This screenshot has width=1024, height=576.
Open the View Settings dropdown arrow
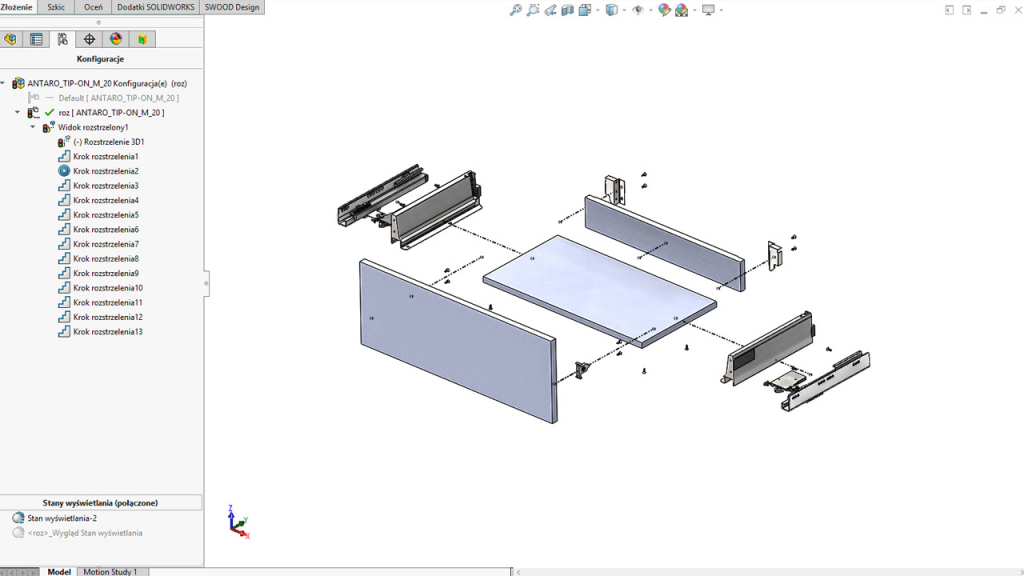point(722,9)
